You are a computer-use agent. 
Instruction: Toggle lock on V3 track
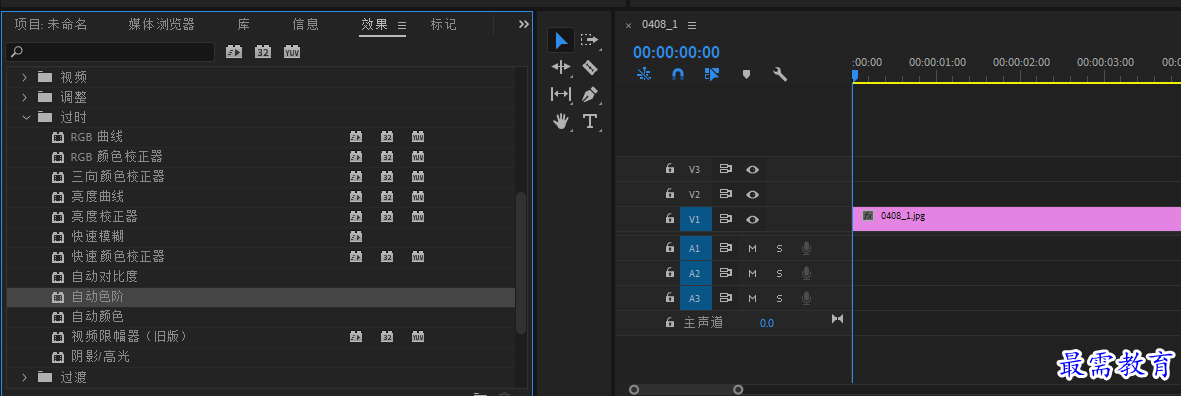point(669,169)
